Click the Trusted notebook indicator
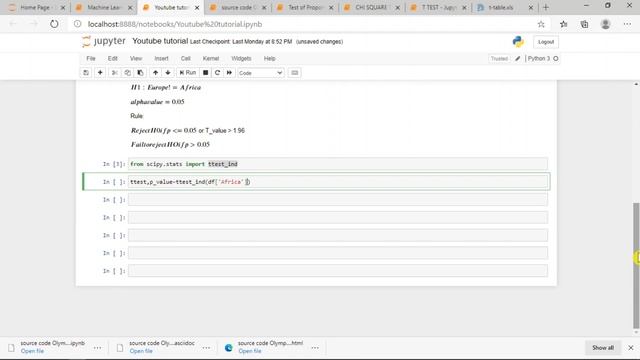Image resolution: width=640 pixels, height=360 pixels. (x=499, y=59)
